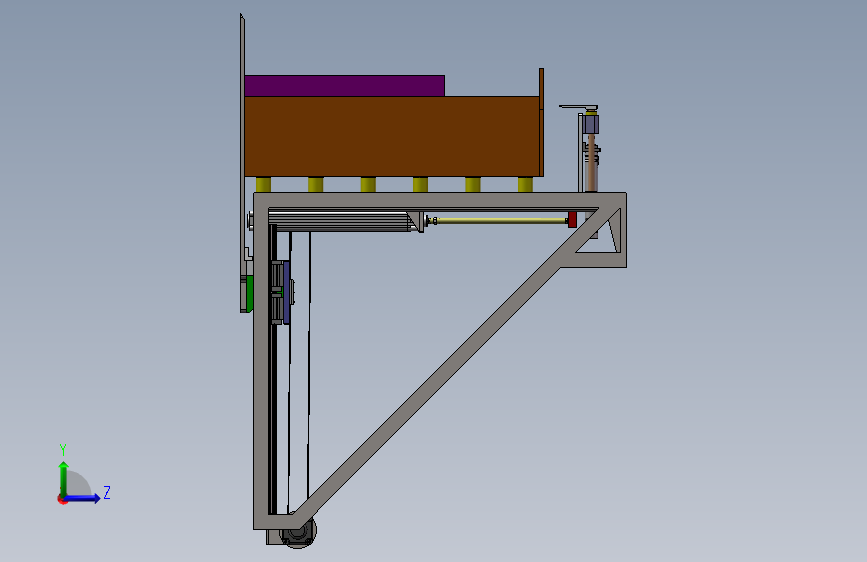Viewport: 867px width, 562px height.
Task: Select the green block on the left plate
Action: pos(250,292)
